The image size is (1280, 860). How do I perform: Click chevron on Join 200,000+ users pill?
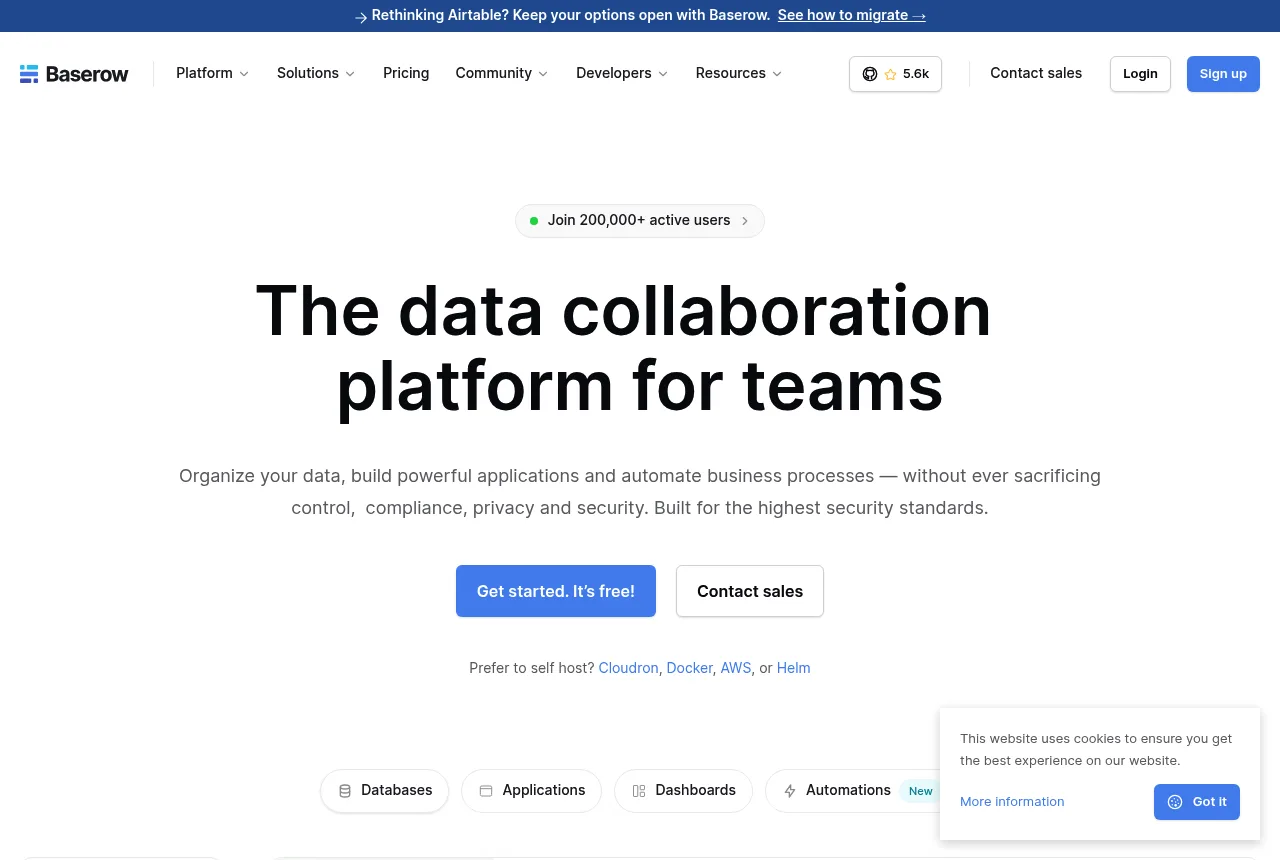click(x=745, y=221)
